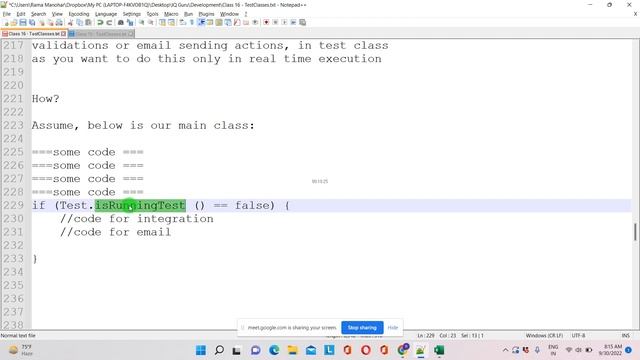Undo the last edit from the toolbar
This screenshot has width=640, height=360.
click(100, 22)
